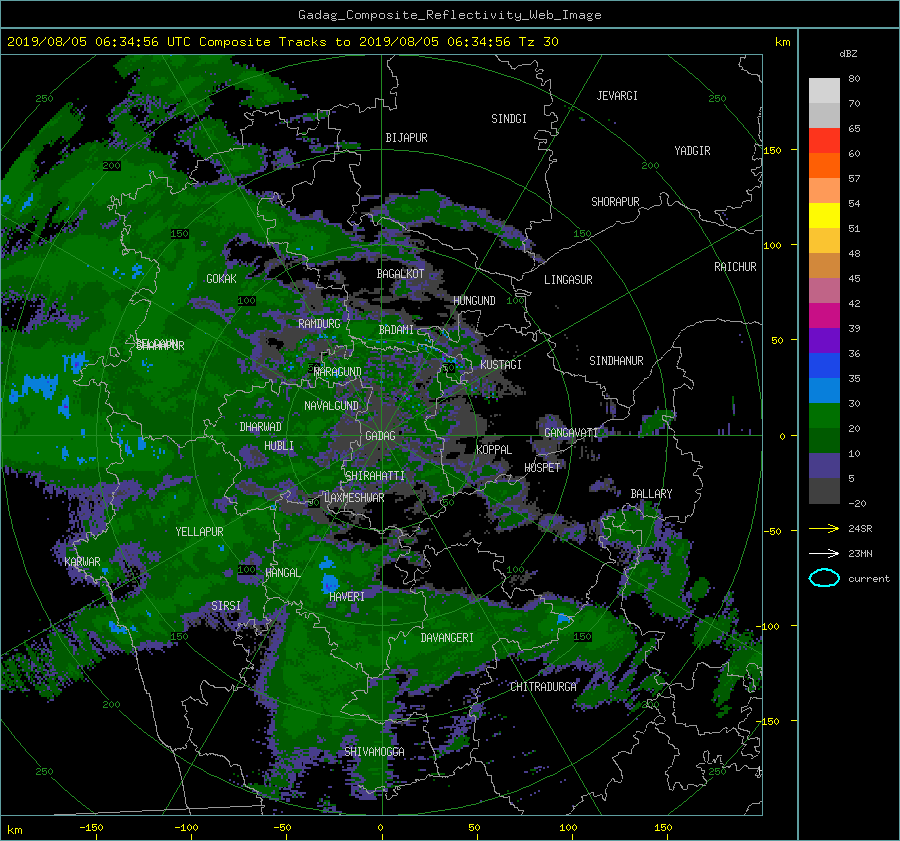Click the NAVALGUND city label

331,406
